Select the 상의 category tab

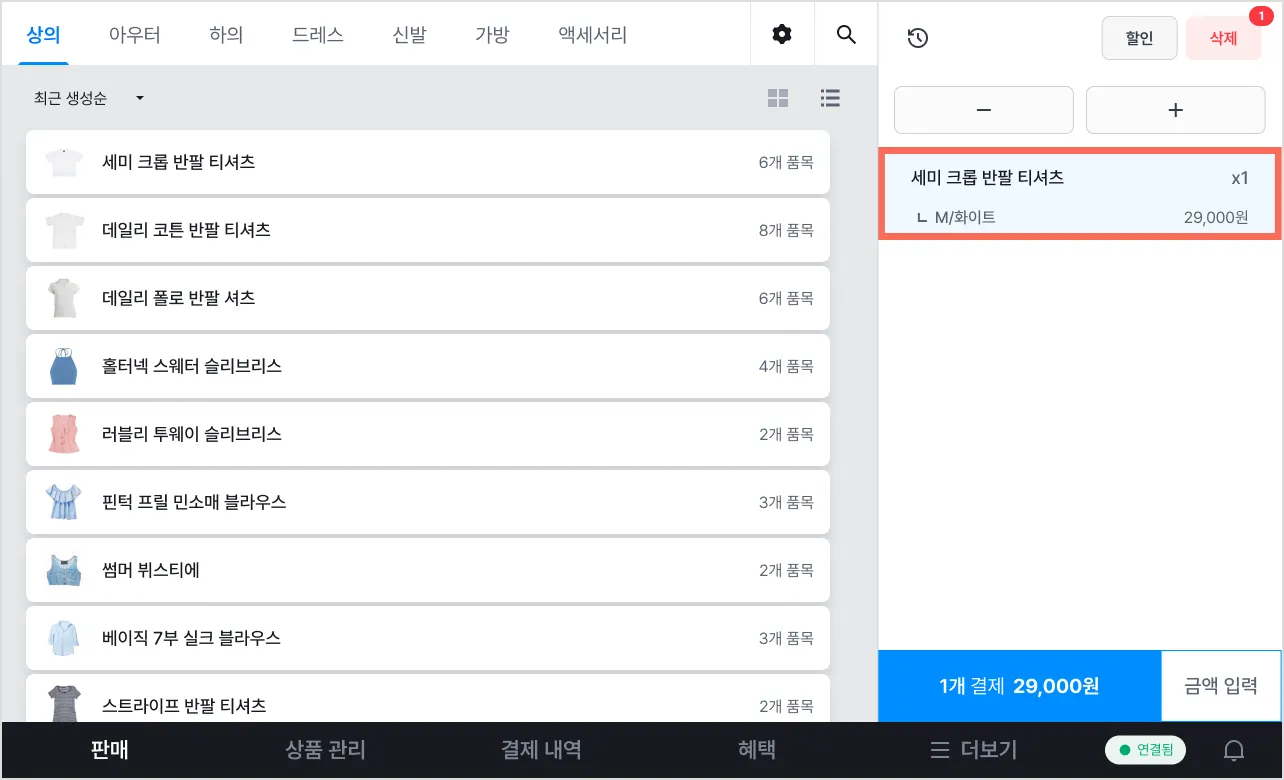[41, 35]
